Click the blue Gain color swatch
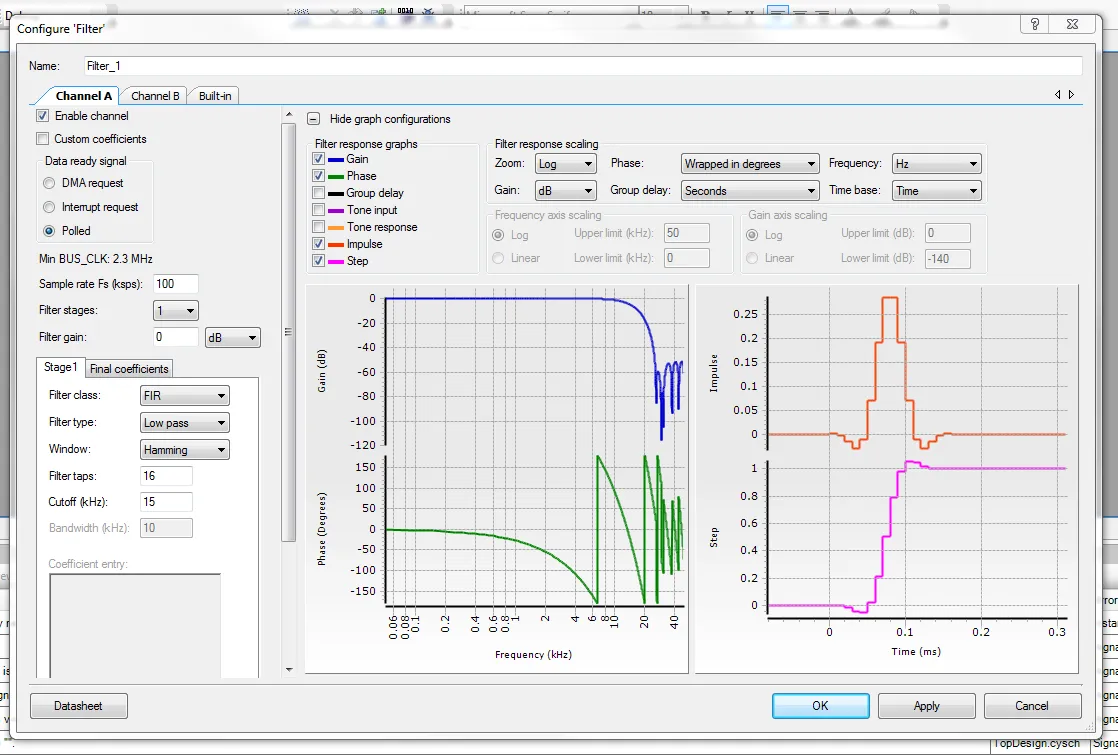Screen dimensions: 1118x755 click(336, 159)
